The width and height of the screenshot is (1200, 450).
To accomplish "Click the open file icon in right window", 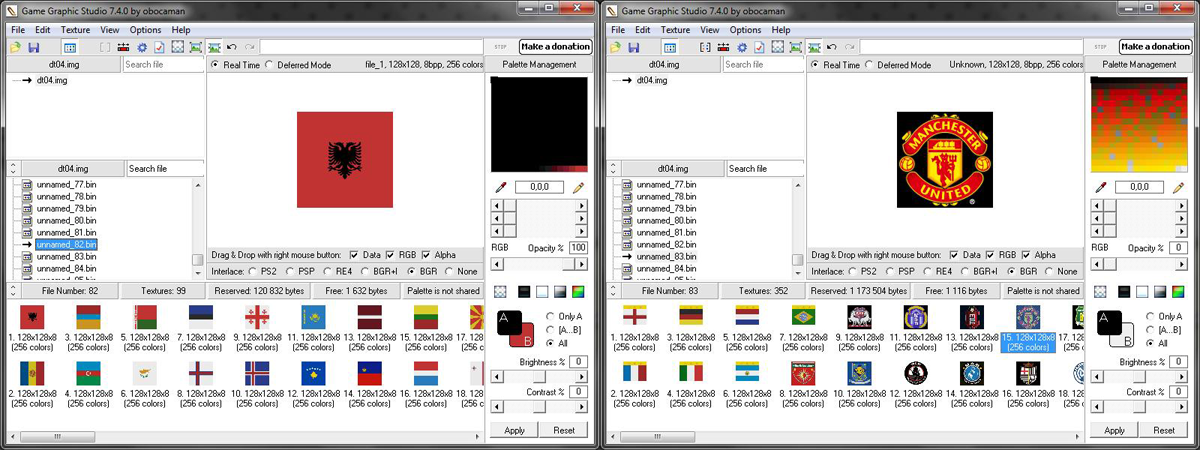I will [x=616, y=47].
